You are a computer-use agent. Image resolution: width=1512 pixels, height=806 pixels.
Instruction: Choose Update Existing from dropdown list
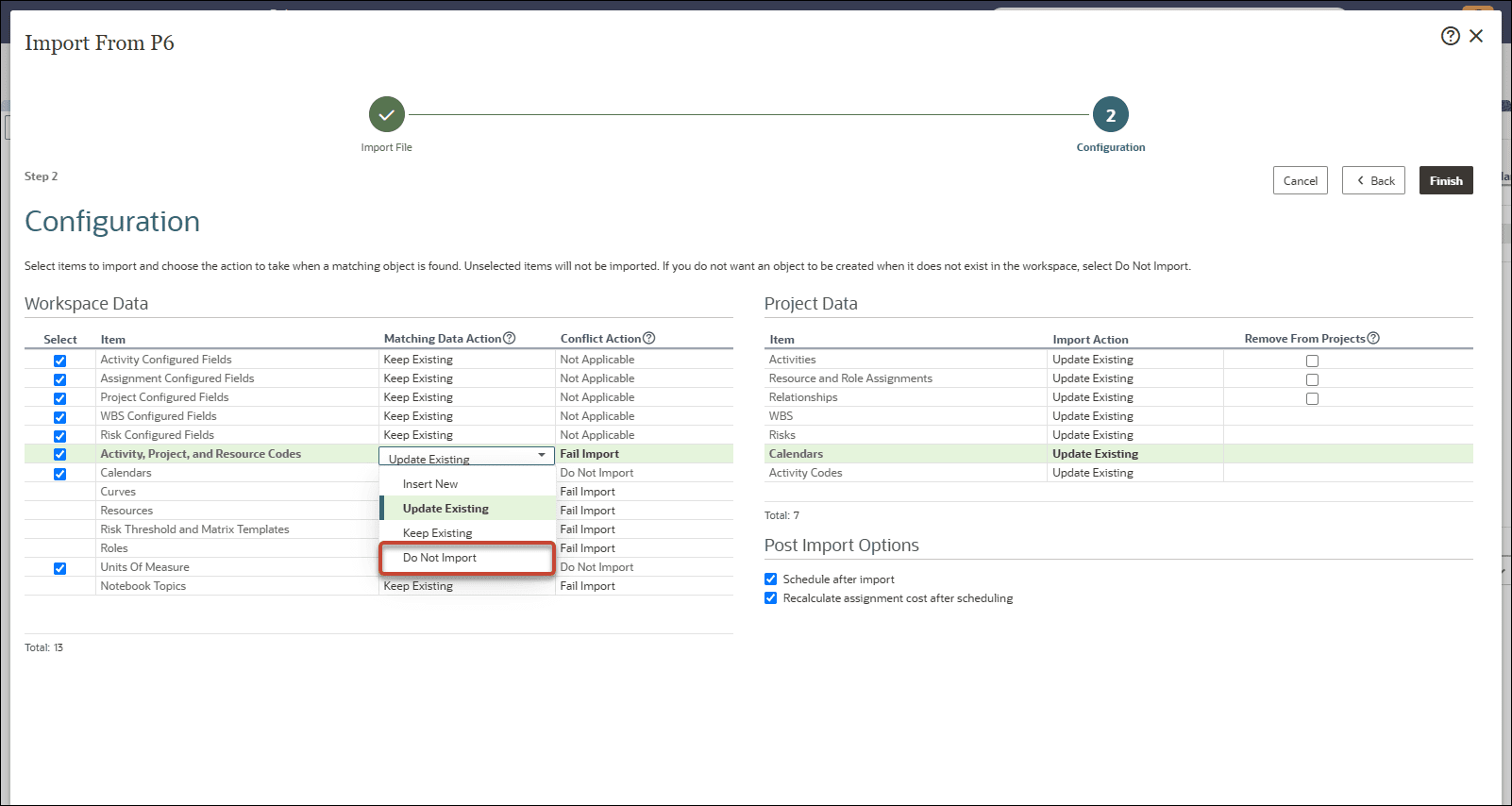tap(467, 509)
